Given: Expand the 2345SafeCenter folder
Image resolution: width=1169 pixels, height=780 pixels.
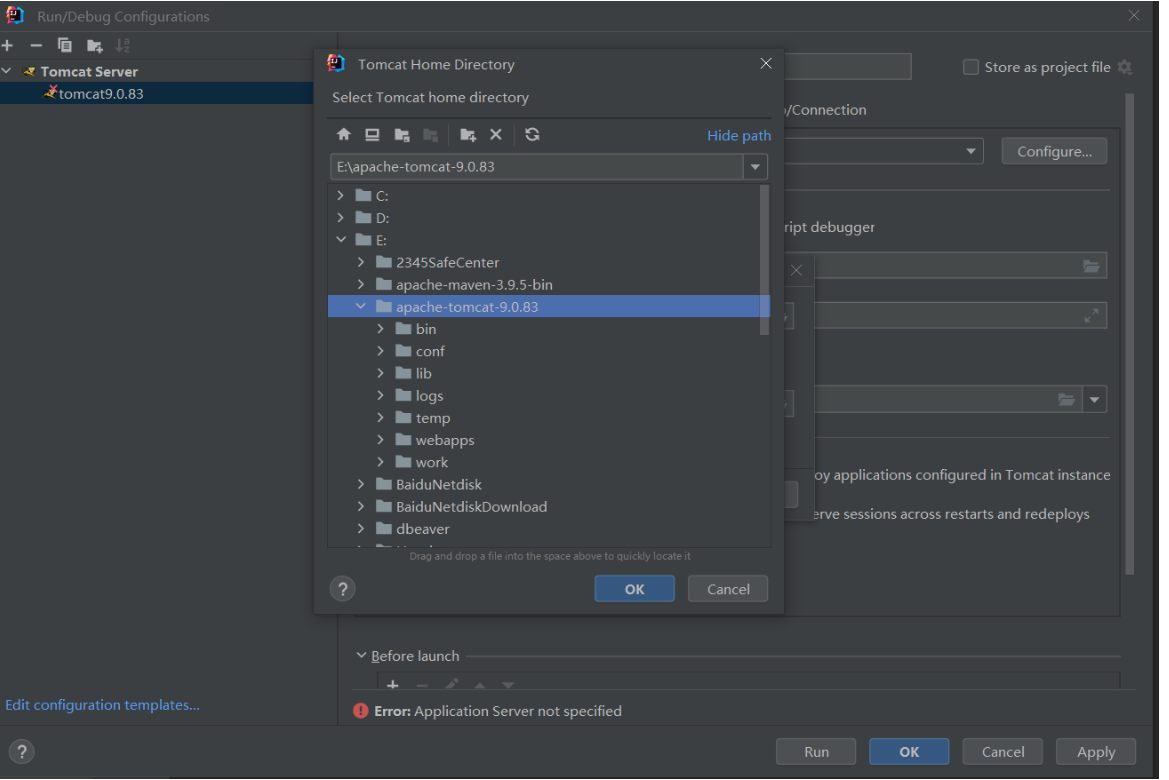Looking at the screenshot, I should 361,262.
